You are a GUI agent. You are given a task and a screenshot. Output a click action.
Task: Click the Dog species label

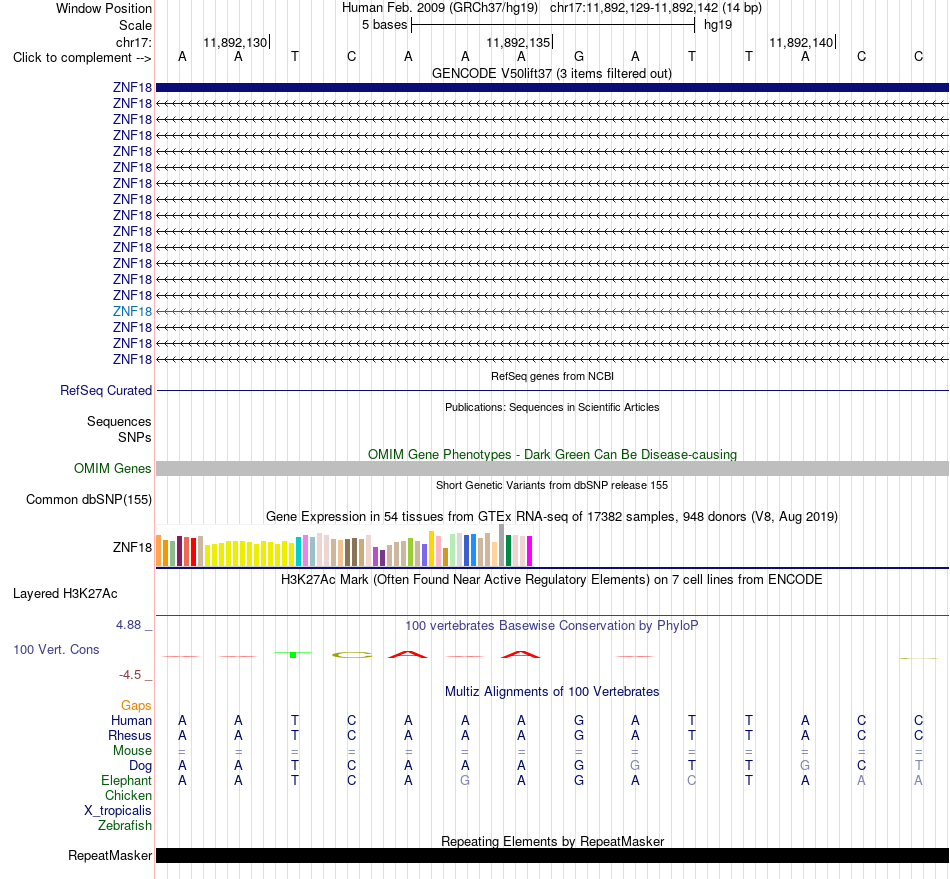140,766
